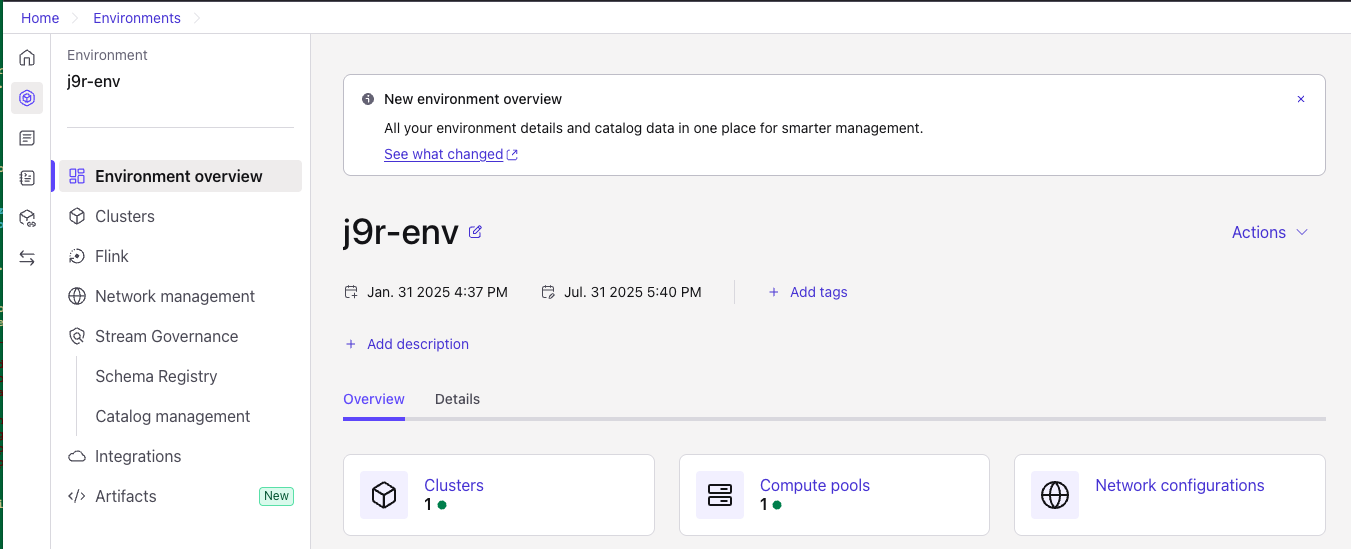Click Add tags button
Image resolution: width=1351 pixels, height=549 pixels.
click(x=807, y=292)
